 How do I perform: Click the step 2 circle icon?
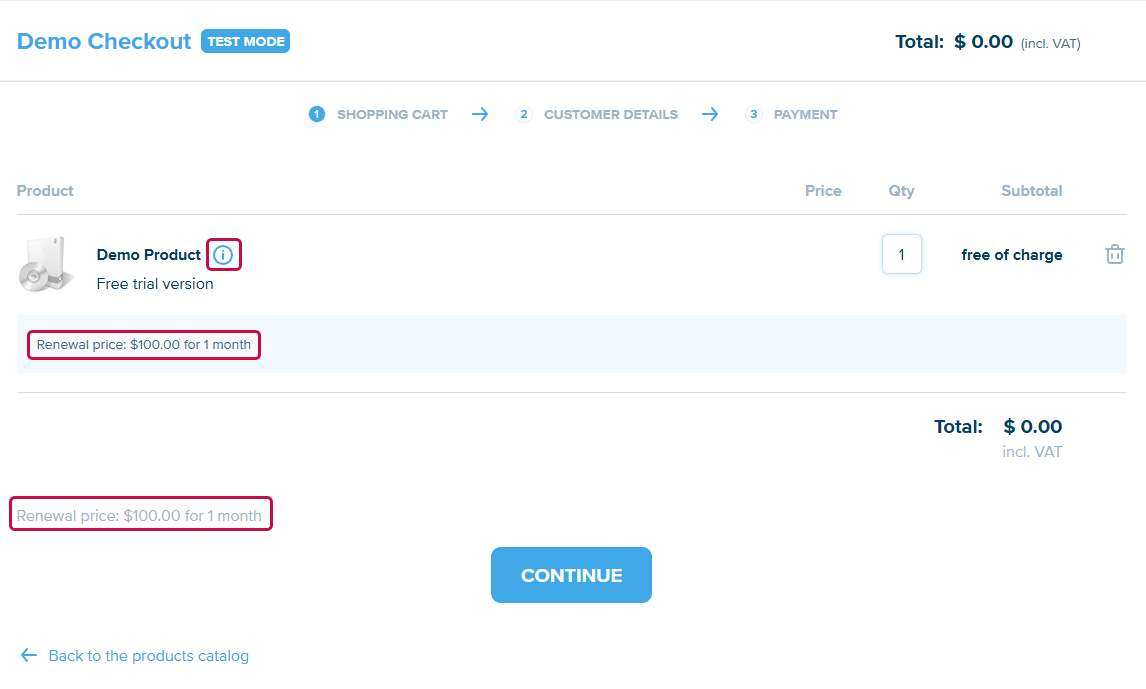pyautogui.click(x=524, y=114)
